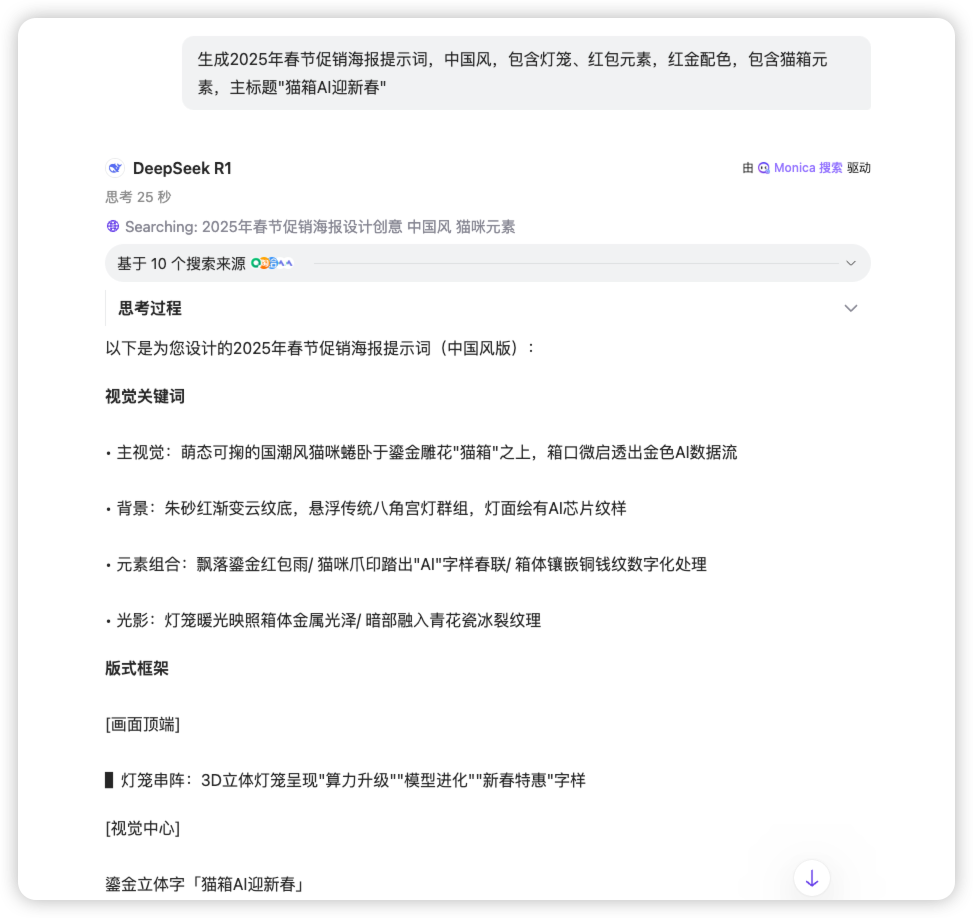Click the search source favicons cluster

pyautogui.click(x=272, y=264)
